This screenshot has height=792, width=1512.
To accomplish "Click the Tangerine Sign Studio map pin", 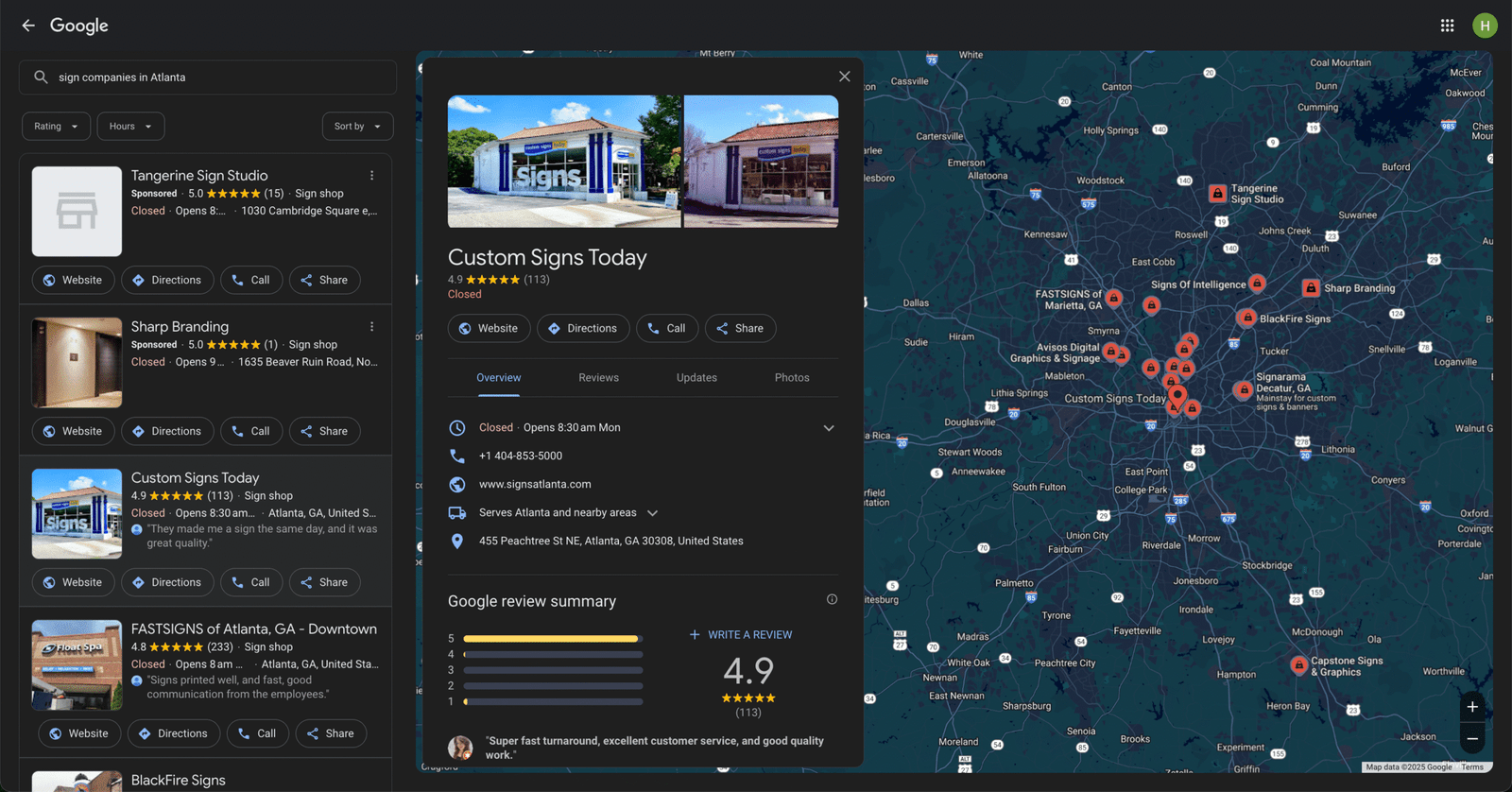I will [x=1218, y=194].
